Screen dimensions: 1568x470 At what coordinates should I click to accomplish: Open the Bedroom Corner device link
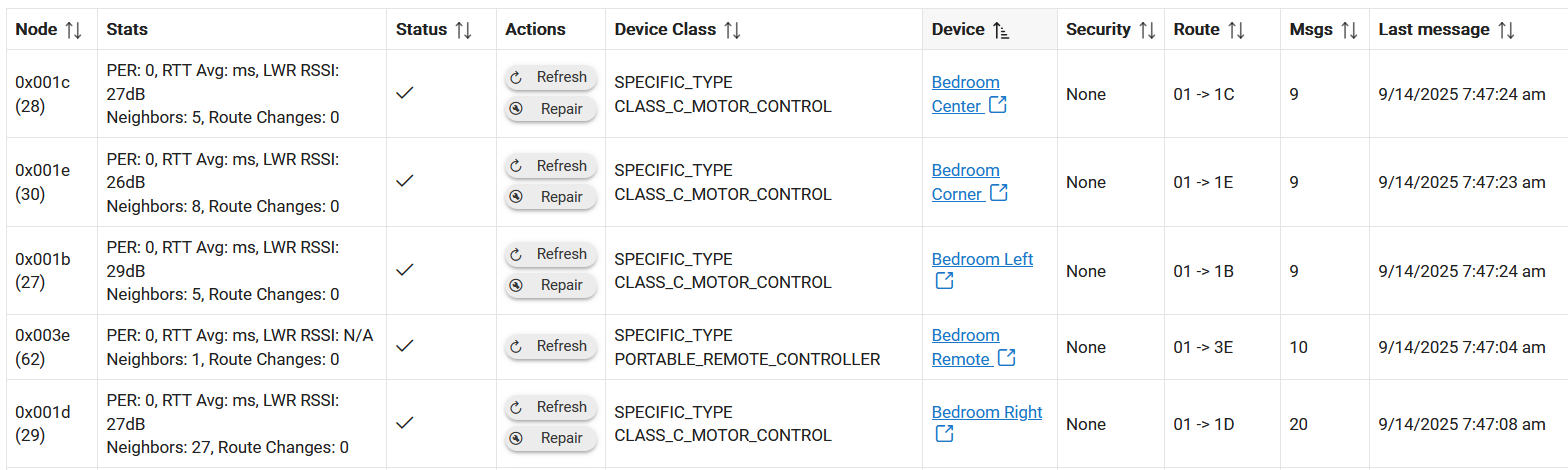point(965,171)
